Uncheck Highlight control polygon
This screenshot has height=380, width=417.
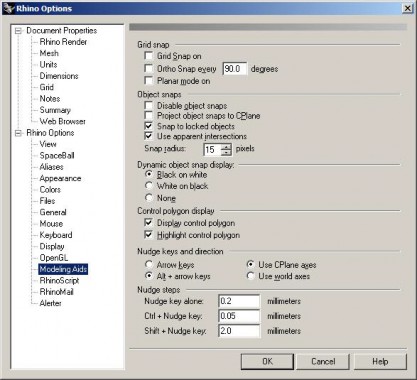pyautogui.click(x=148, y=235)
